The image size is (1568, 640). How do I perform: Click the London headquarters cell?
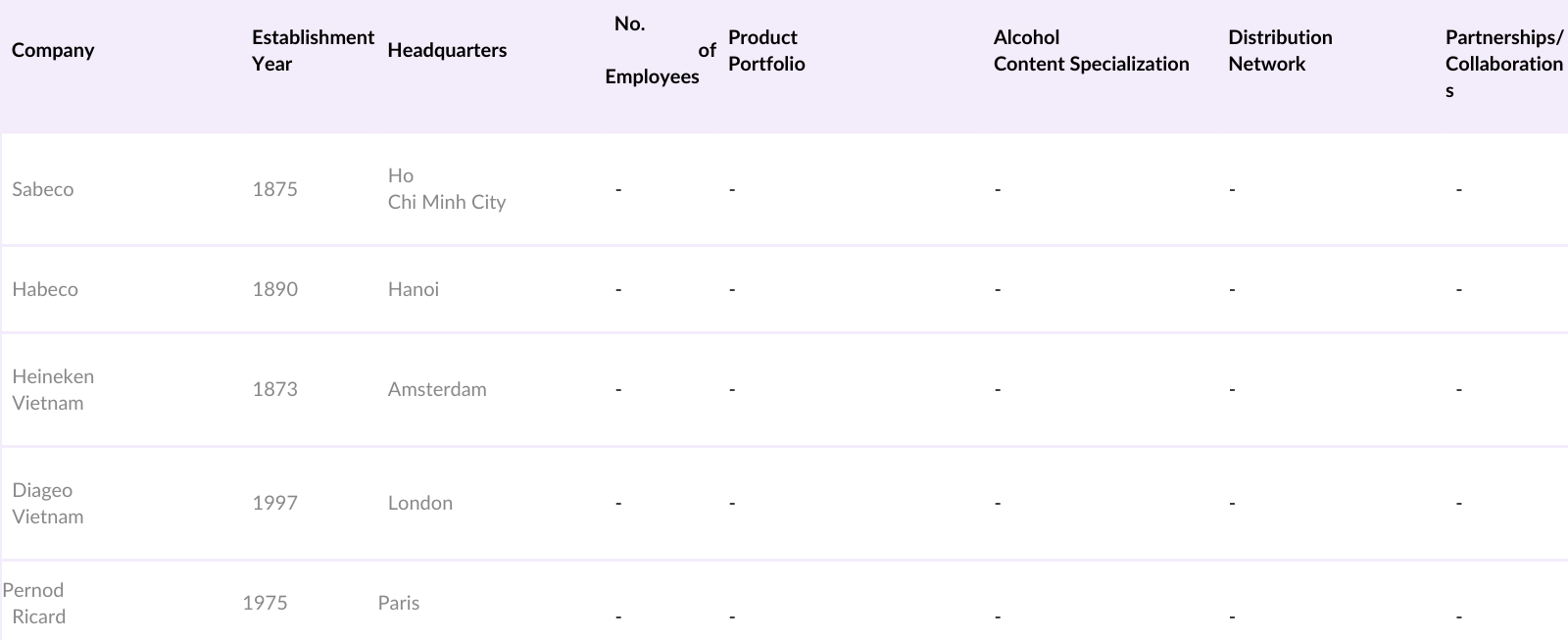point(420,503)
